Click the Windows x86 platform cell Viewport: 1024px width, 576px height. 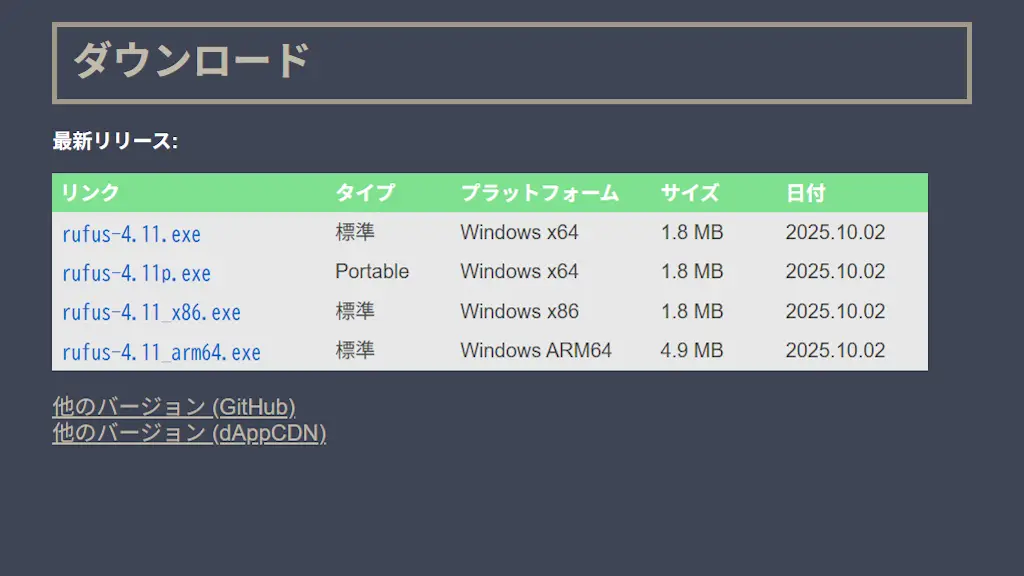(x=519, y=311)
